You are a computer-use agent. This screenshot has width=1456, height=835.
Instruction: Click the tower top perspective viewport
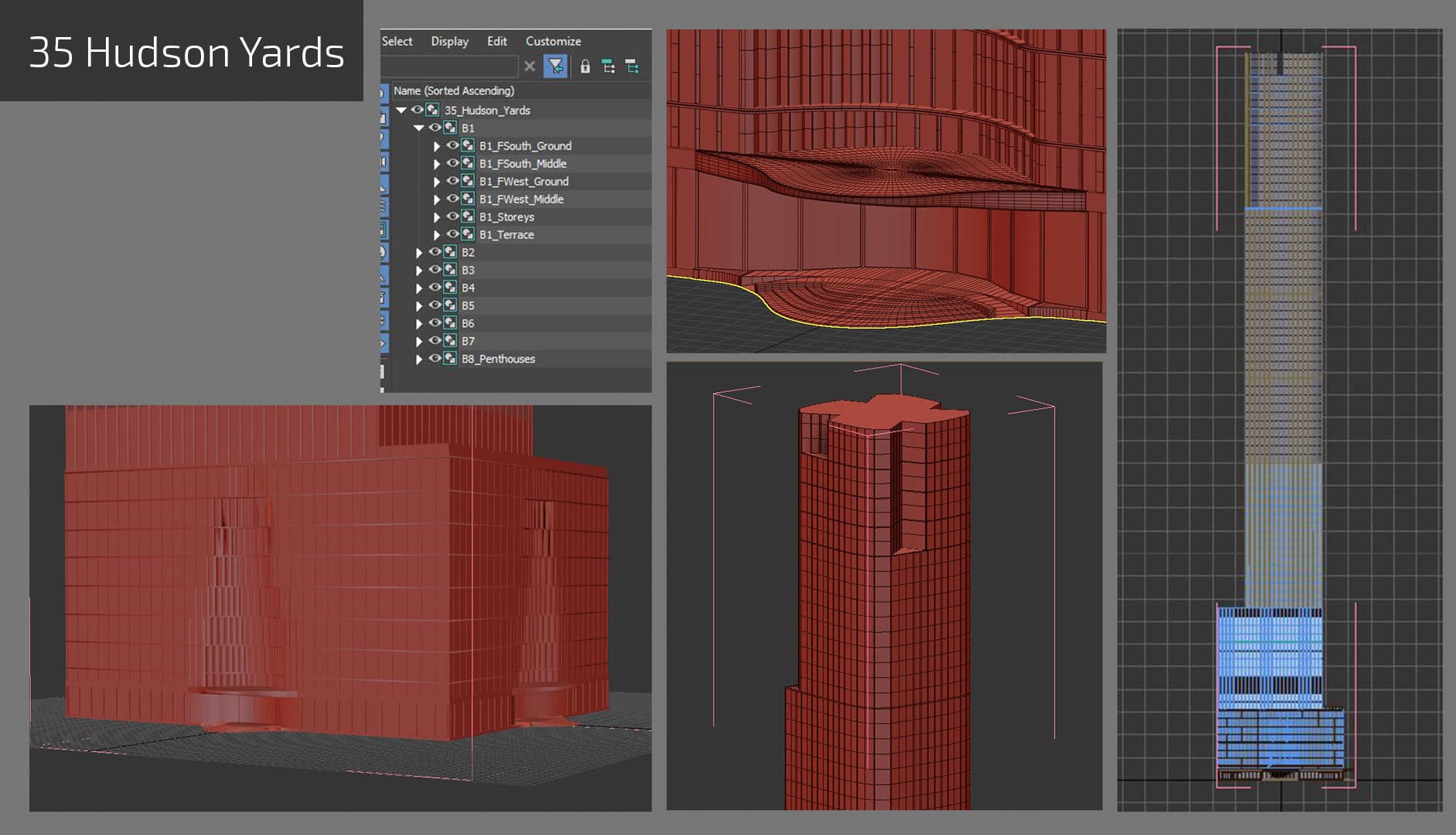885,586
